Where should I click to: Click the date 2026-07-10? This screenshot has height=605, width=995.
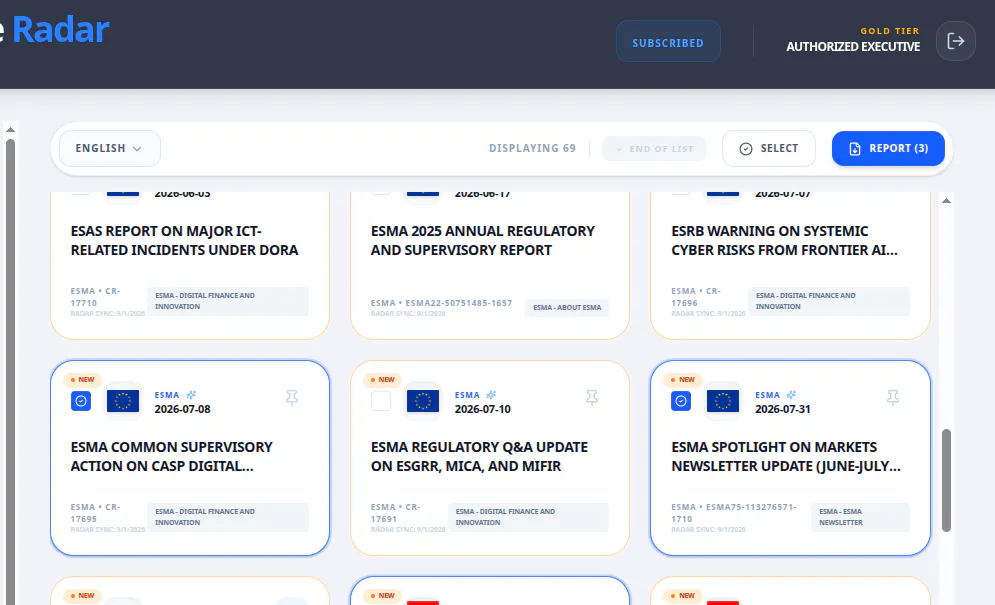[x=482, y=409]
